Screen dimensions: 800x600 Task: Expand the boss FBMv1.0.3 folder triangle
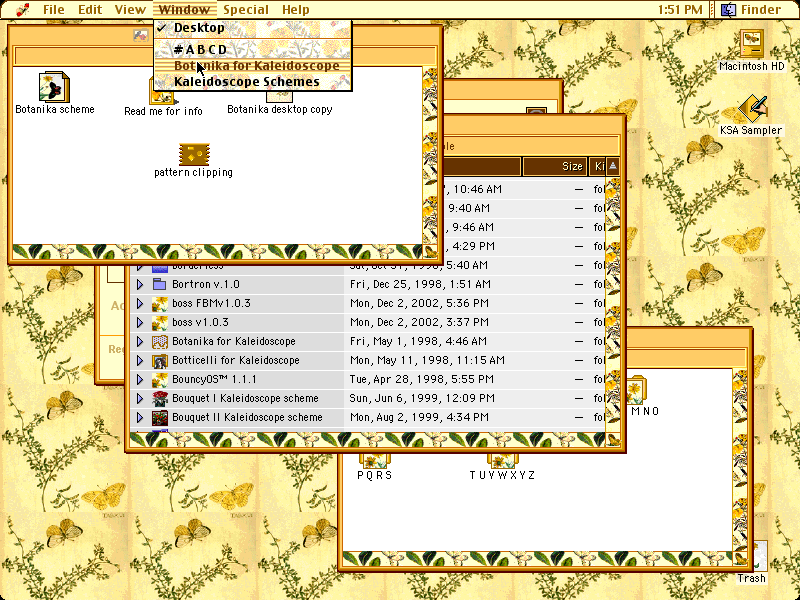[140, 304]
